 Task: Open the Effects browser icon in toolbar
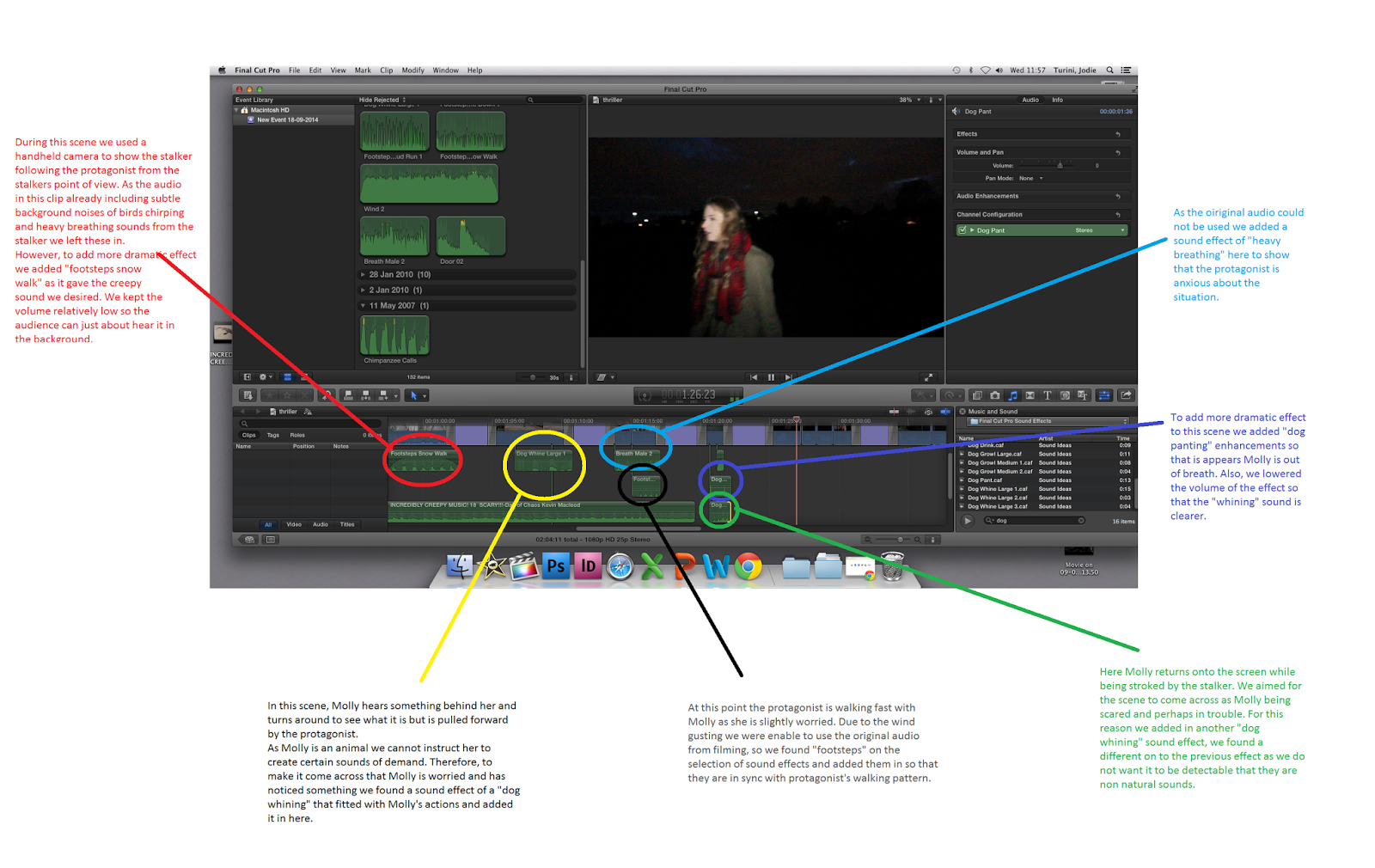(977, 395)
